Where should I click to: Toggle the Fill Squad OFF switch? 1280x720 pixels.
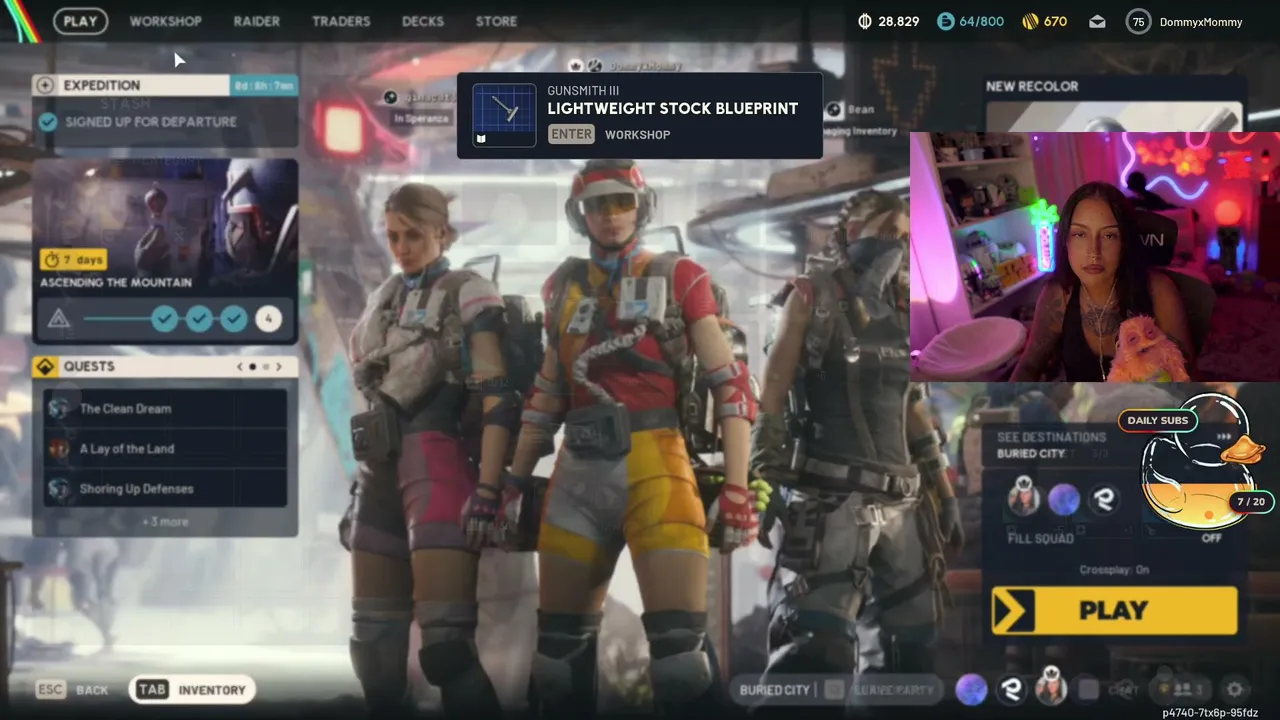1211,538
